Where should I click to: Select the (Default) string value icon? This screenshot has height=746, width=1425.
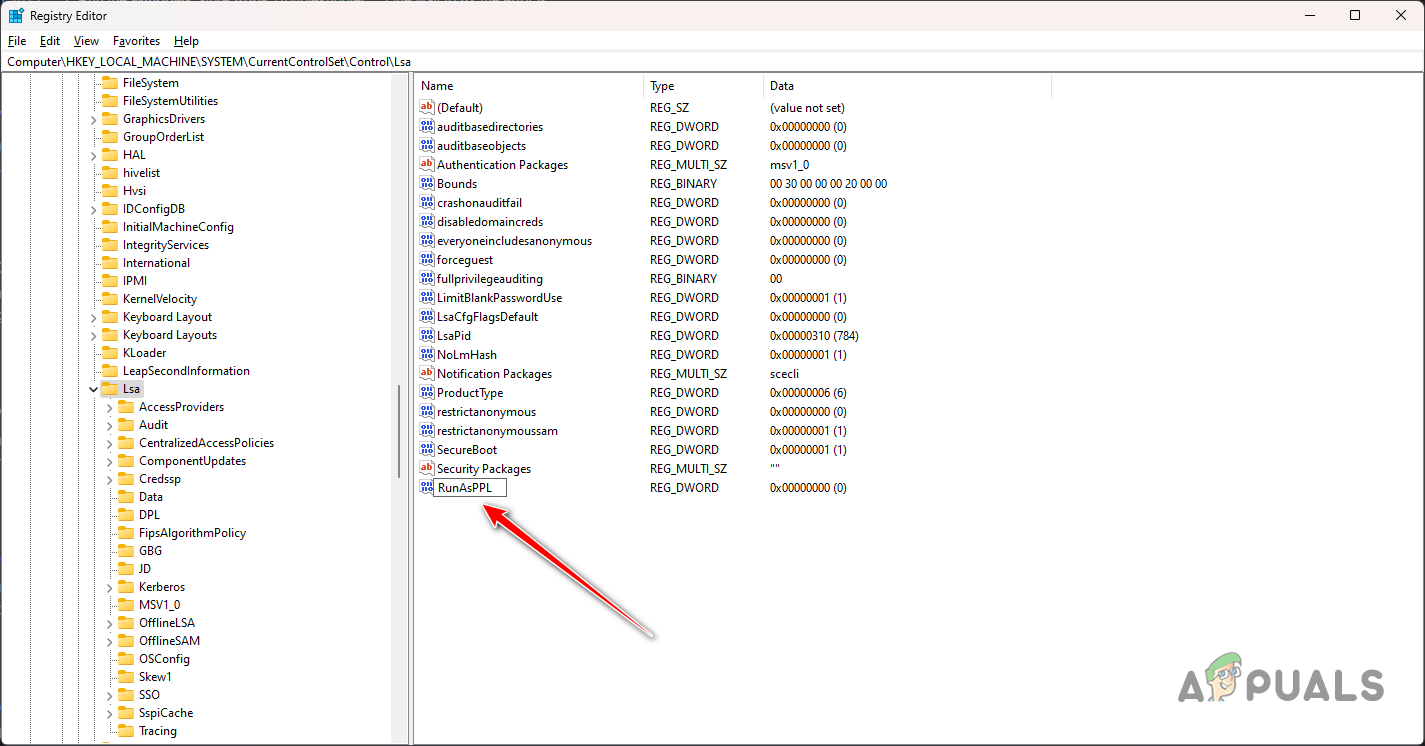pos(427,107)
